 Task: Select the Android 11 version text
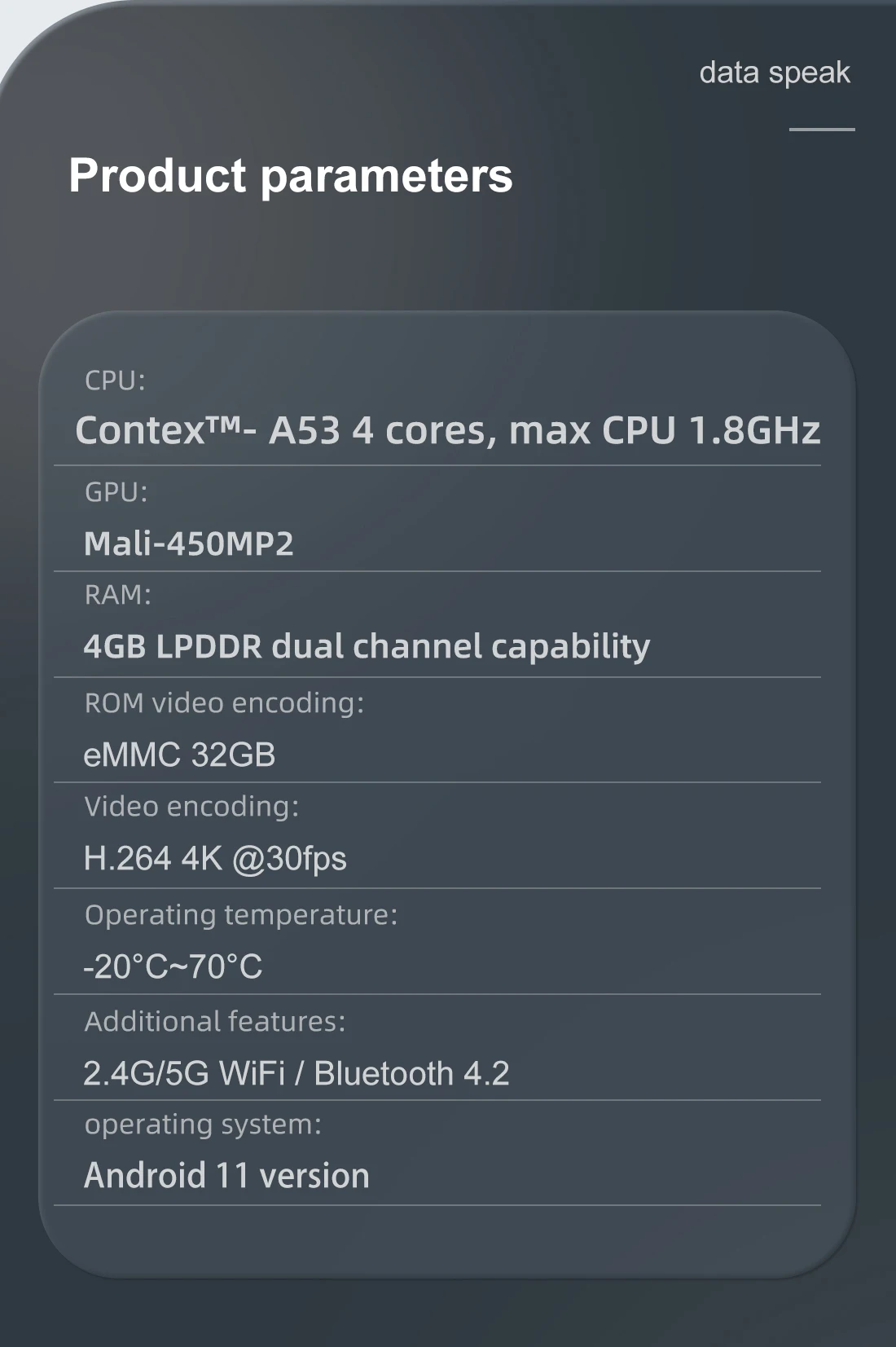pos(226,1176)
